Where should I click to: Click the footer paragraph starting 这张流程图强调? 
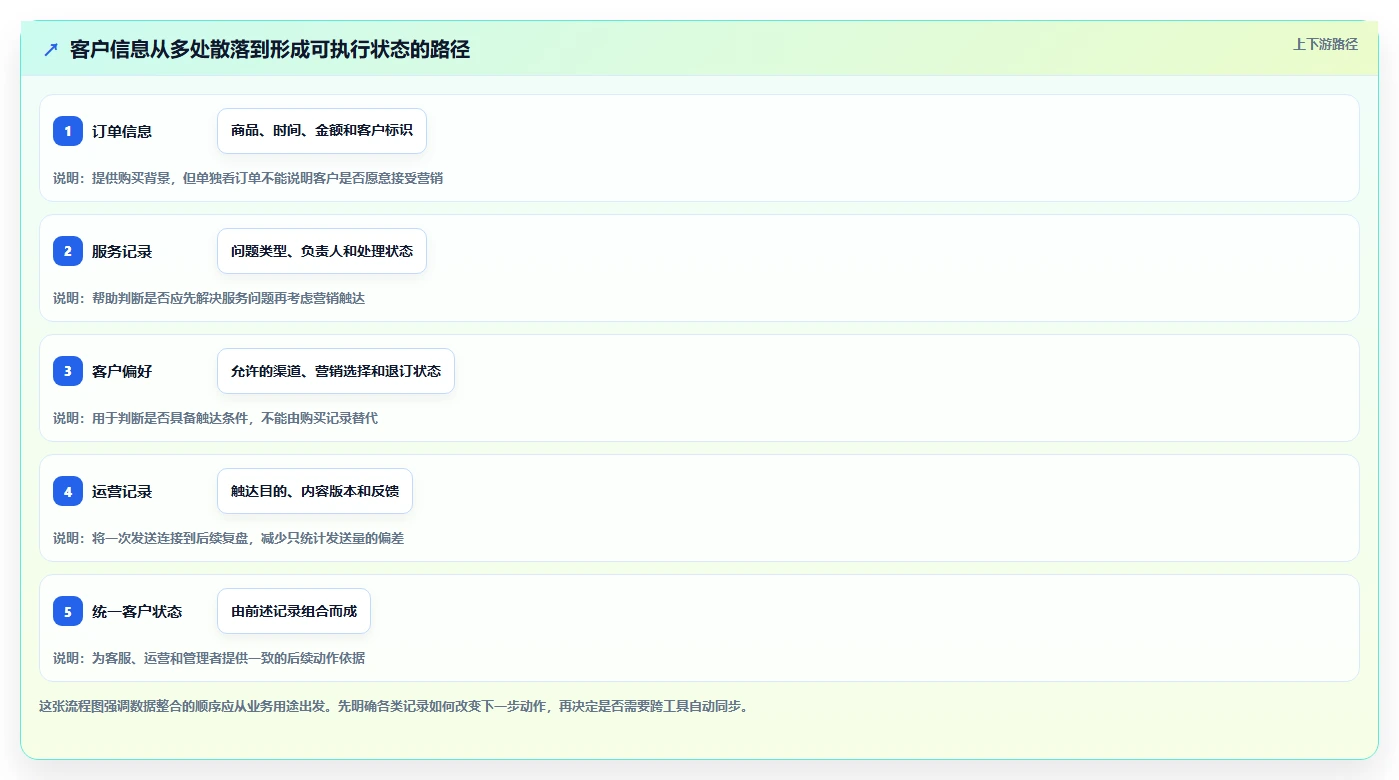point(394,706)
